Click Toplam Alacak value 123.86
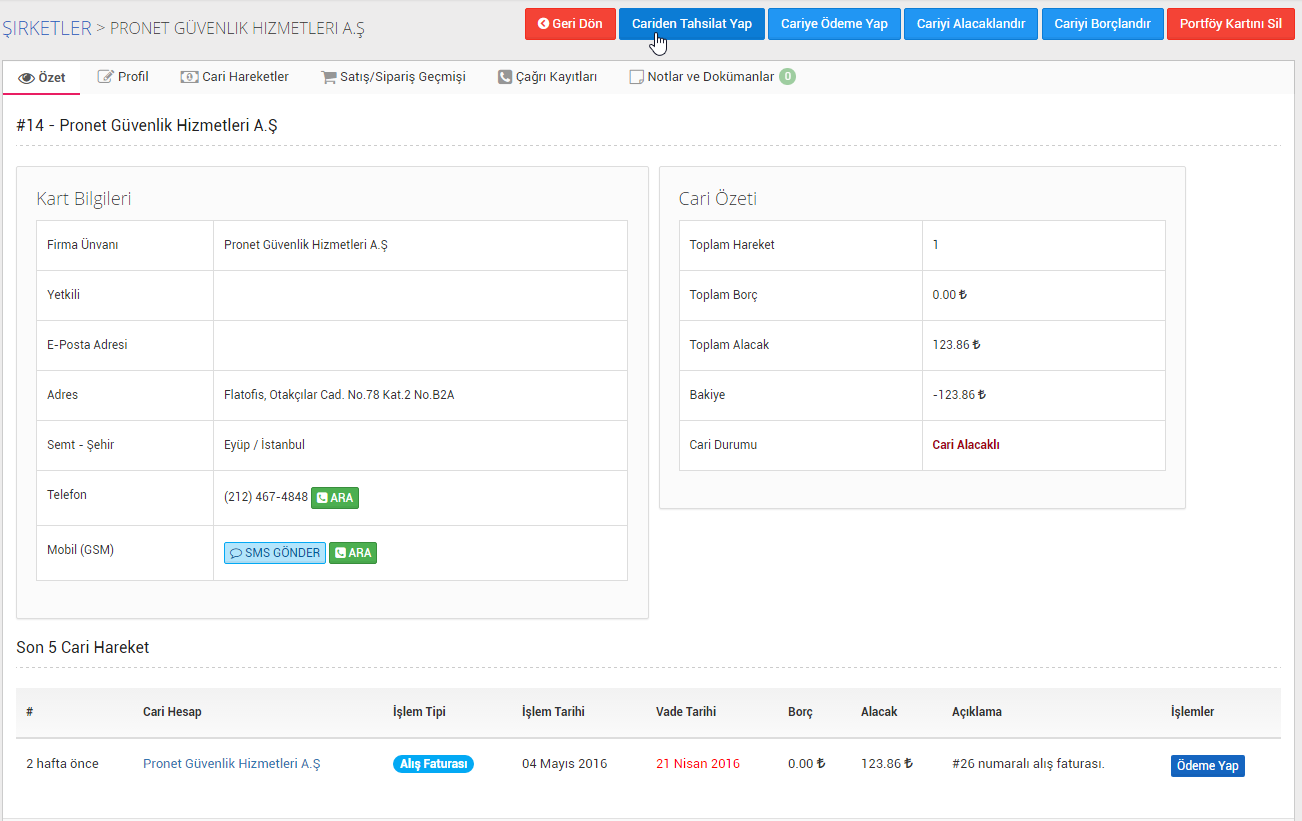1302x821 pixels. pyautogui.click(x=956, y=345)
